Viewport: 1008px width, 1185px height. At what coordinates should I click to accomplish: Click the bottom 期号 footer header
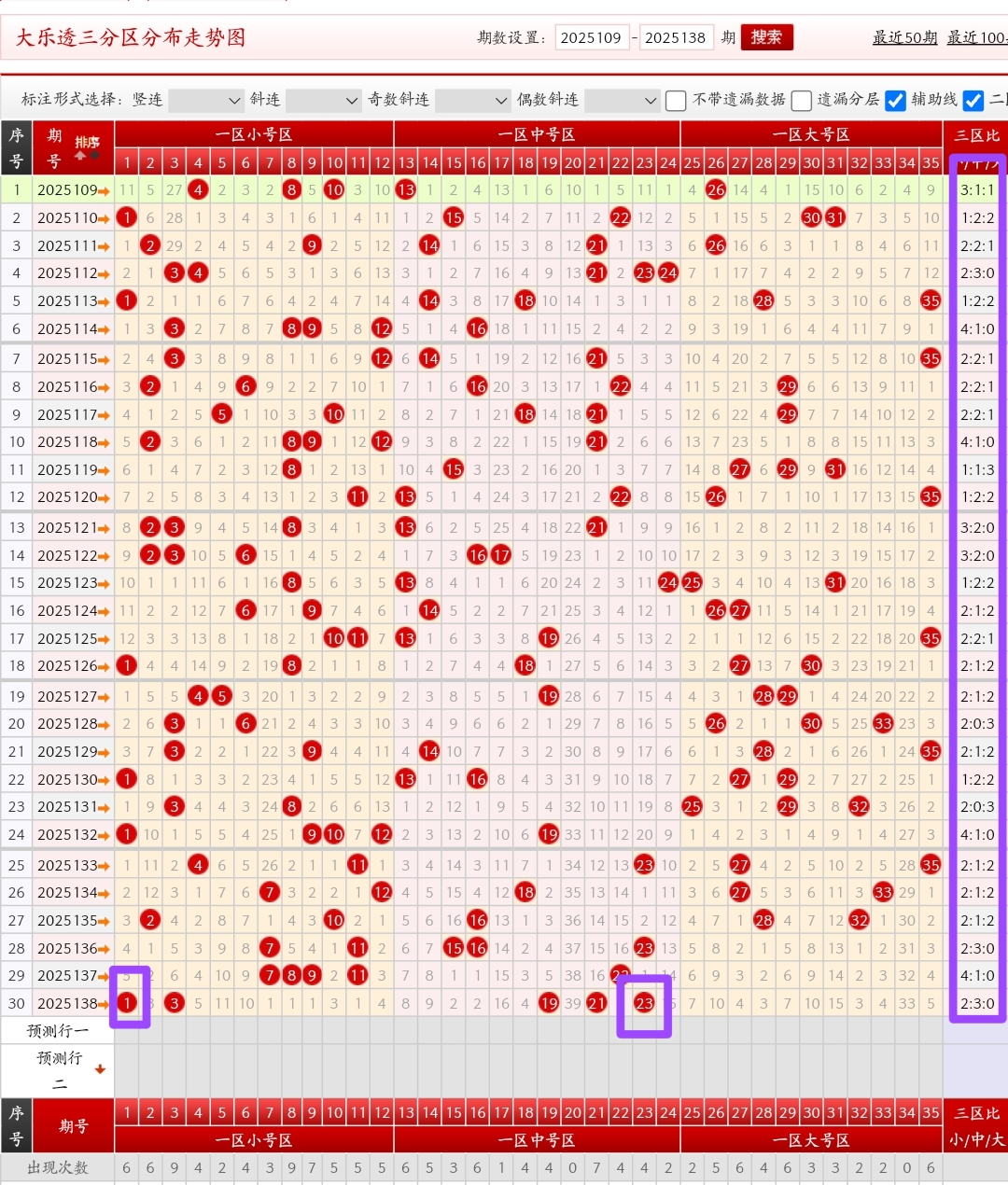coord(73,1126)
